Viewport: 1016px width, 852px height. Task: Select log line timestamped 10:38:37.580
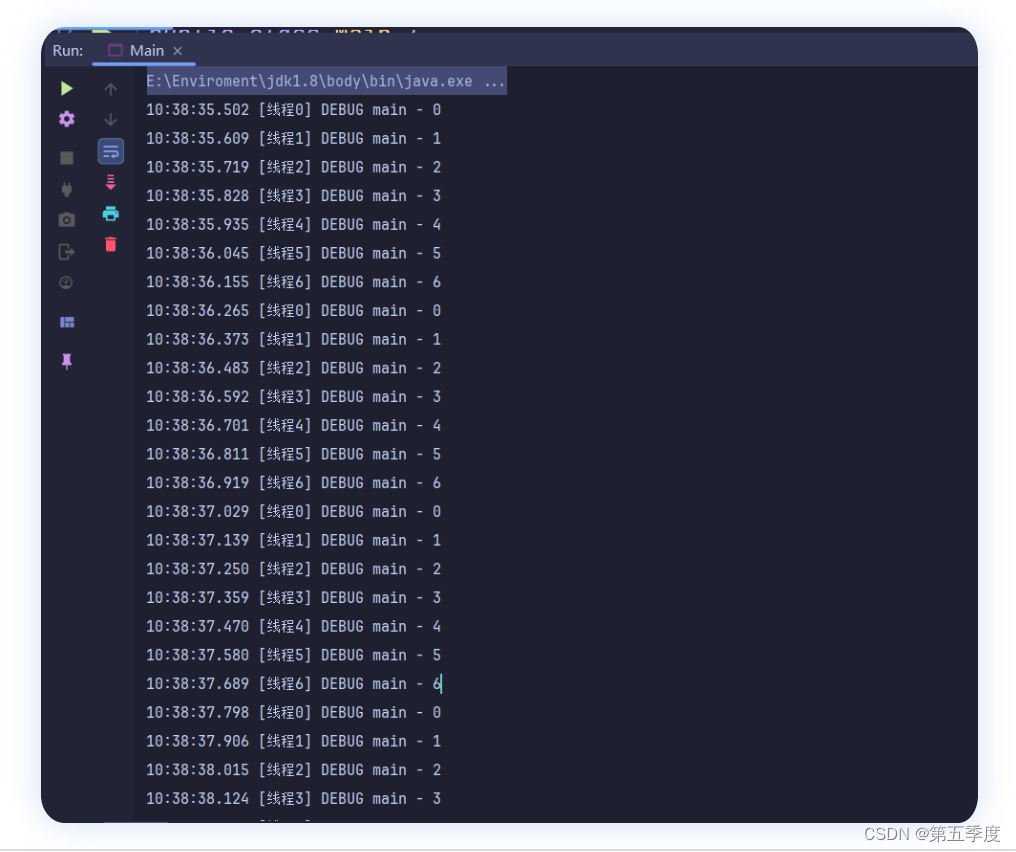click(x=294, y=655)
